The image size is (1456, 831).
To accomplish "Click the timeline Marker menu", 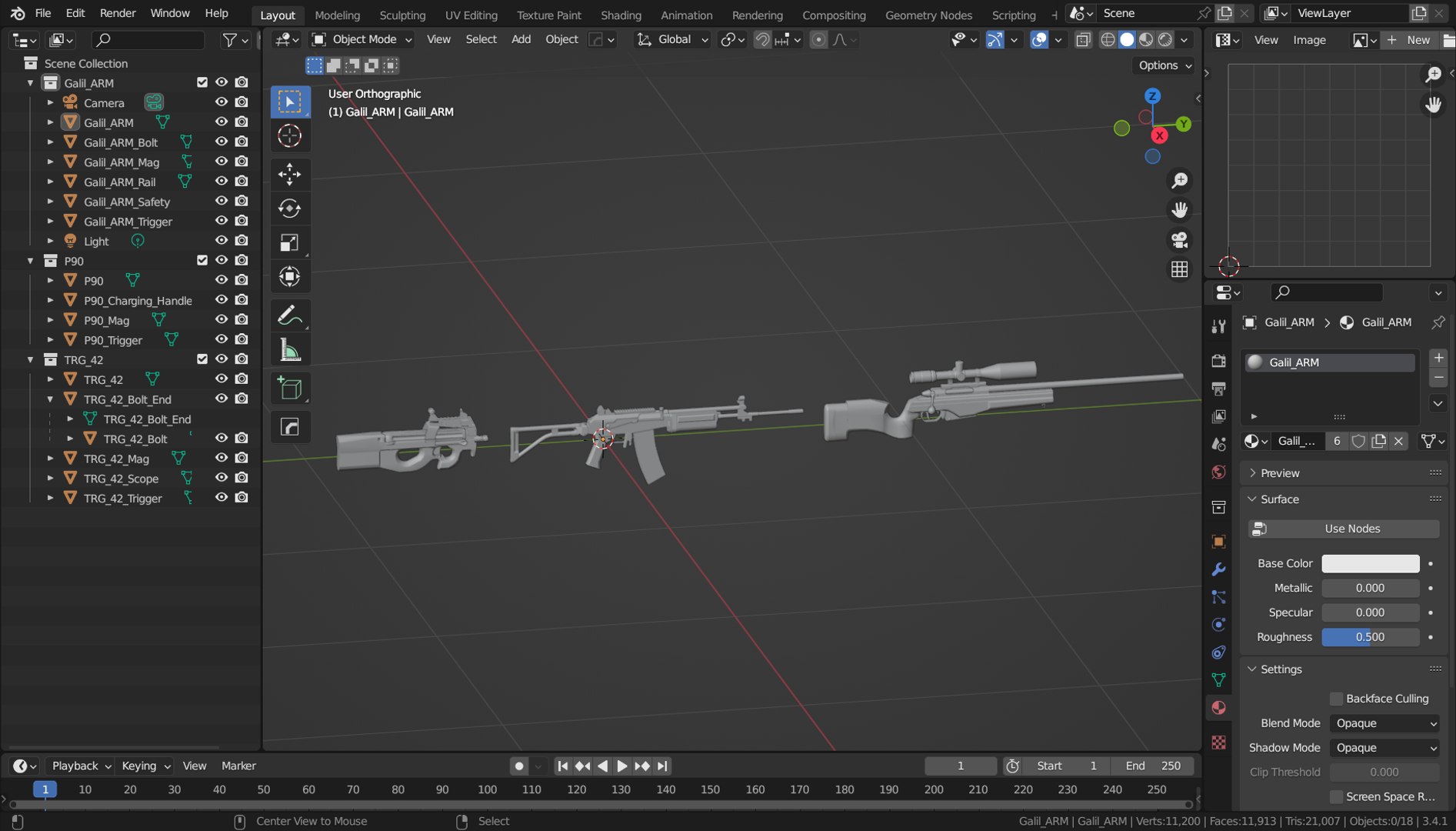I will [x=238, y=766].
